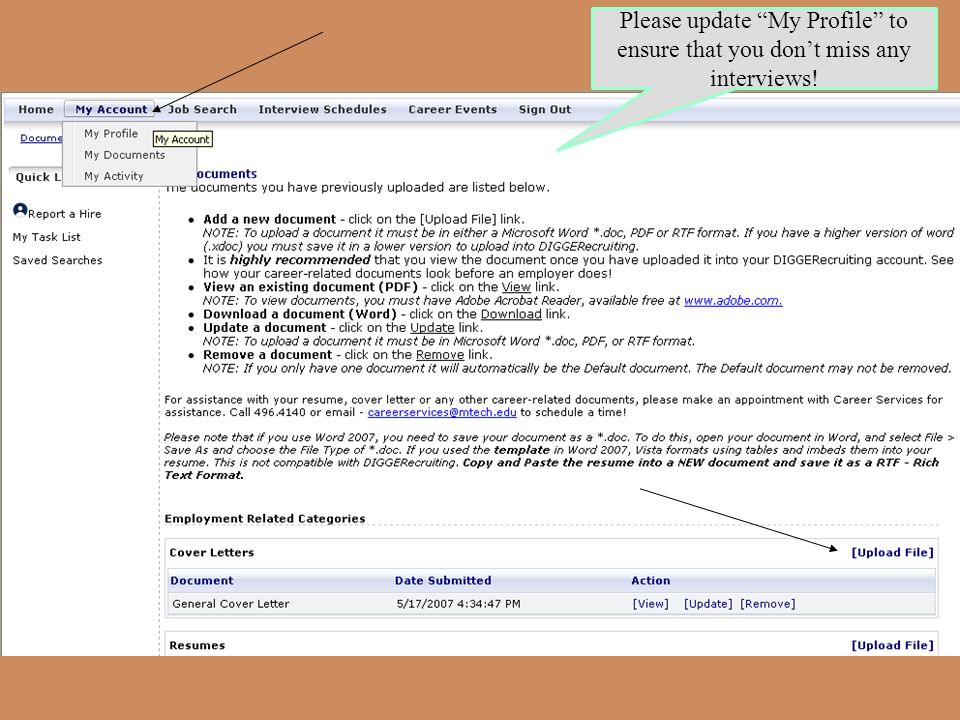Click Upload File for Resumes

893,645
